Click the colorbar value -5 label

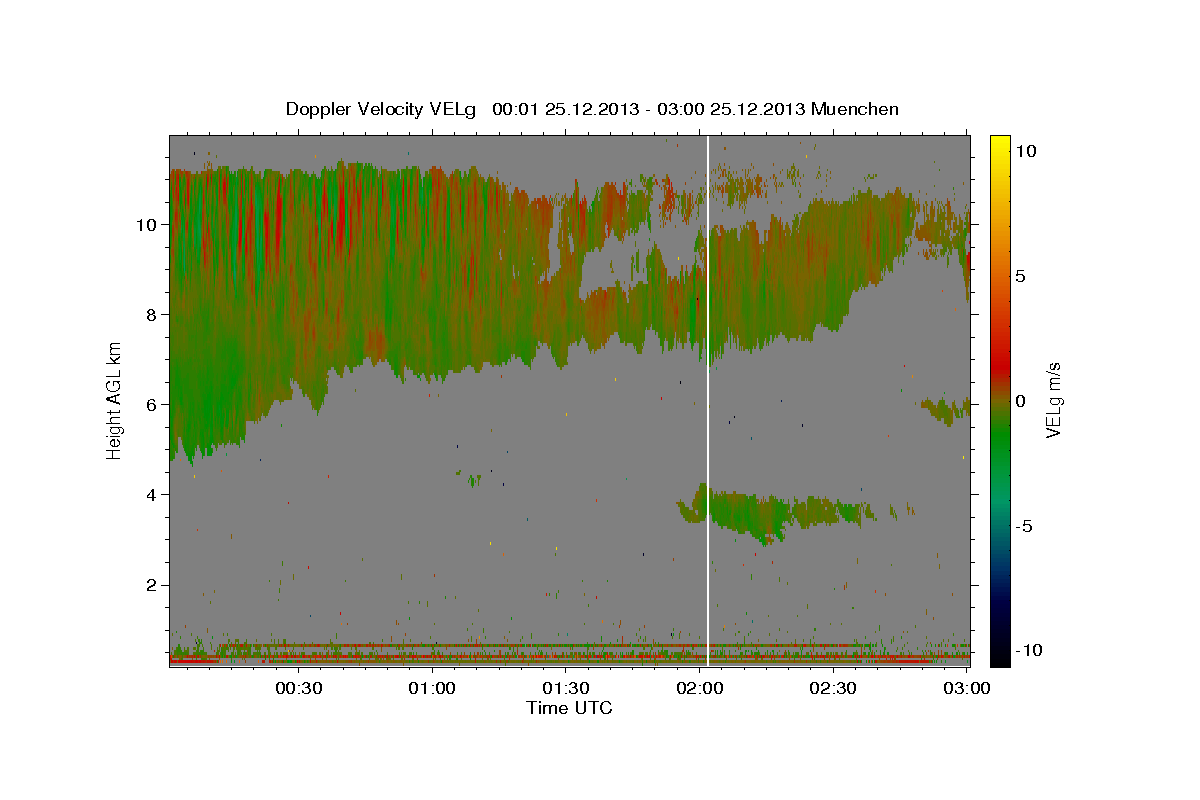1024,525
